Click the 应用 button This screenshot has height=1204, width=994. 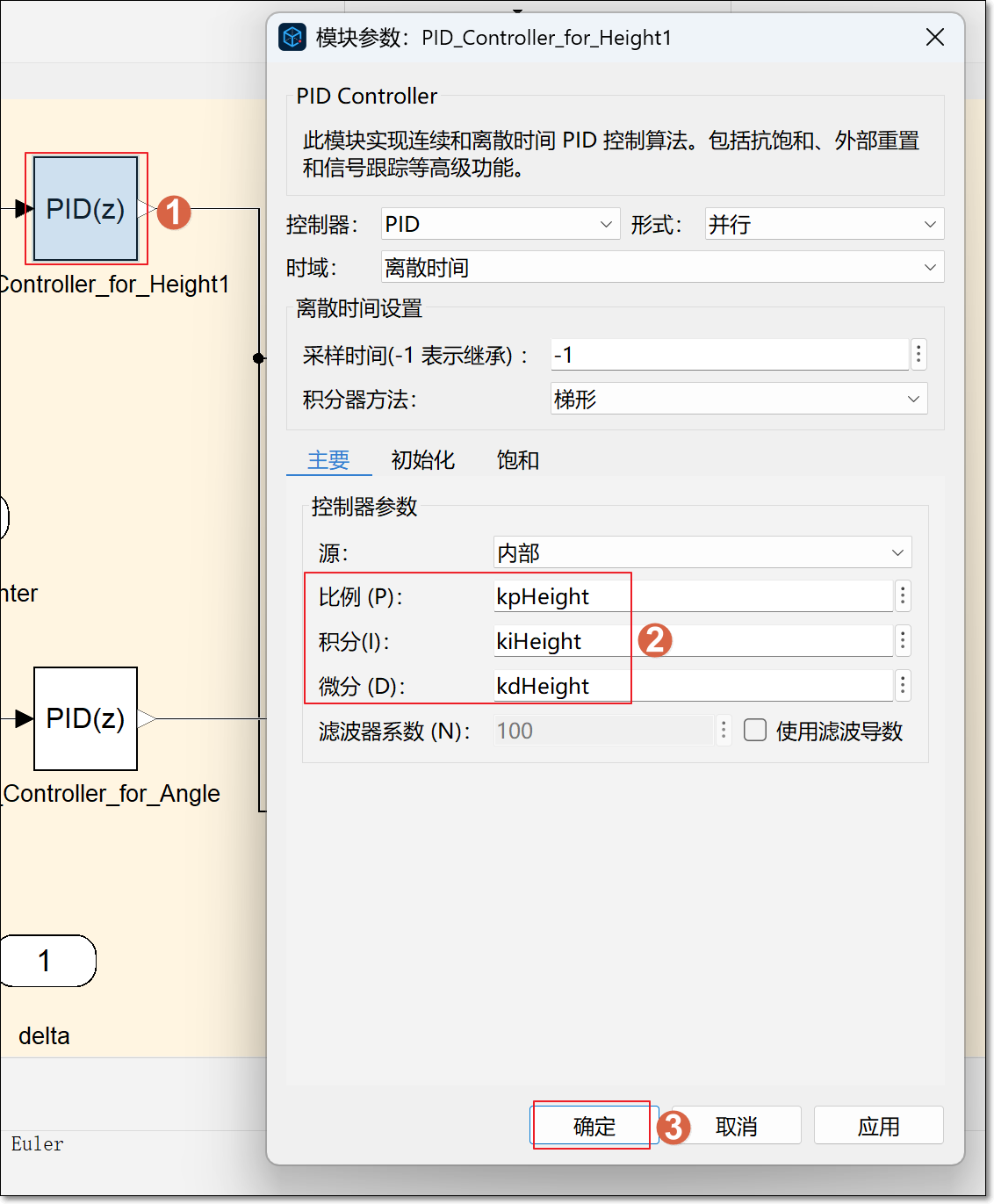879,1126
